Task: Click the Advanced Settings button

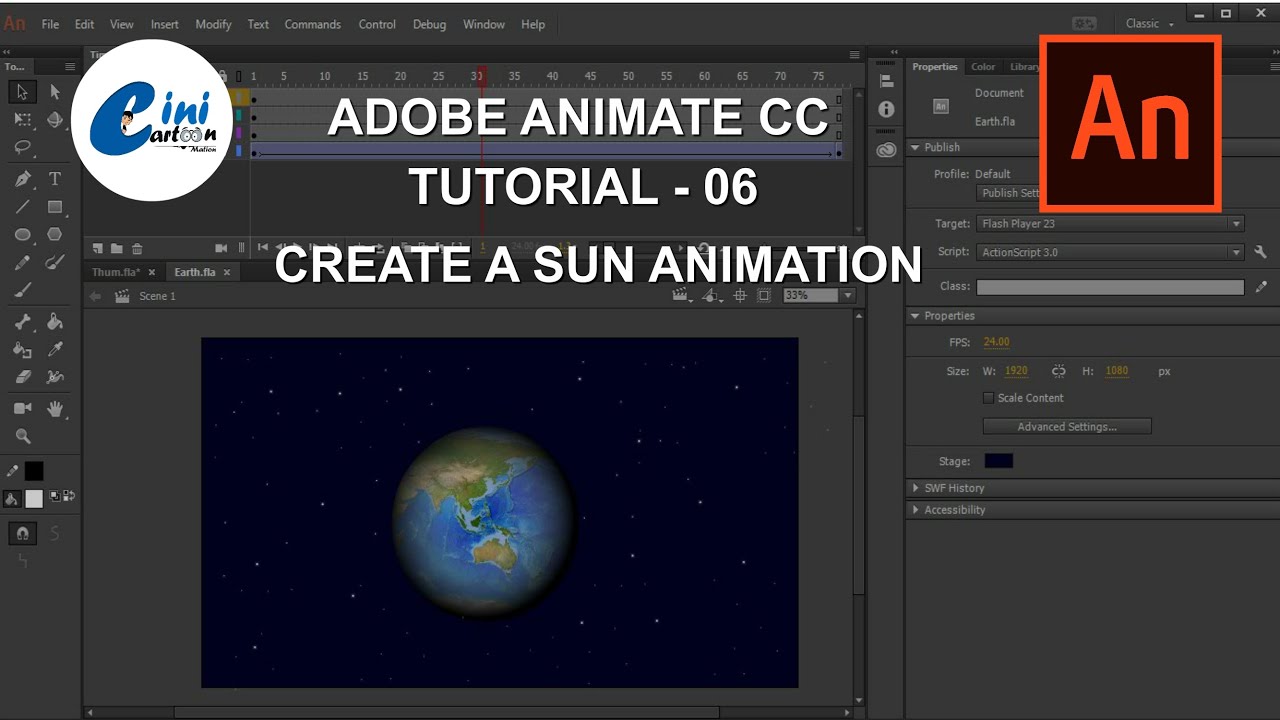Action: pos(1067,427)
